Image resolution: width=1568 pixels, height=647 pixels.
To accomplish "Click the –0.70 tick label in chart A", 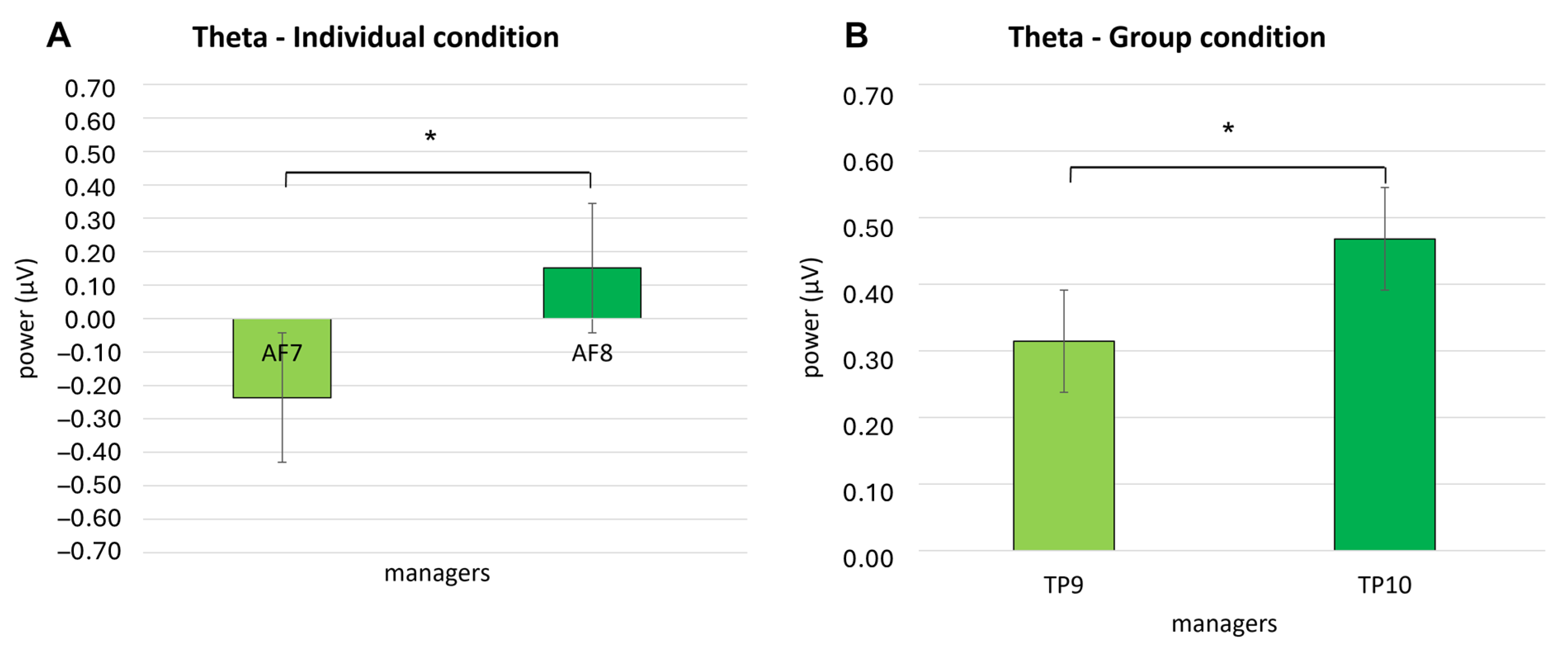I will 89,551.
